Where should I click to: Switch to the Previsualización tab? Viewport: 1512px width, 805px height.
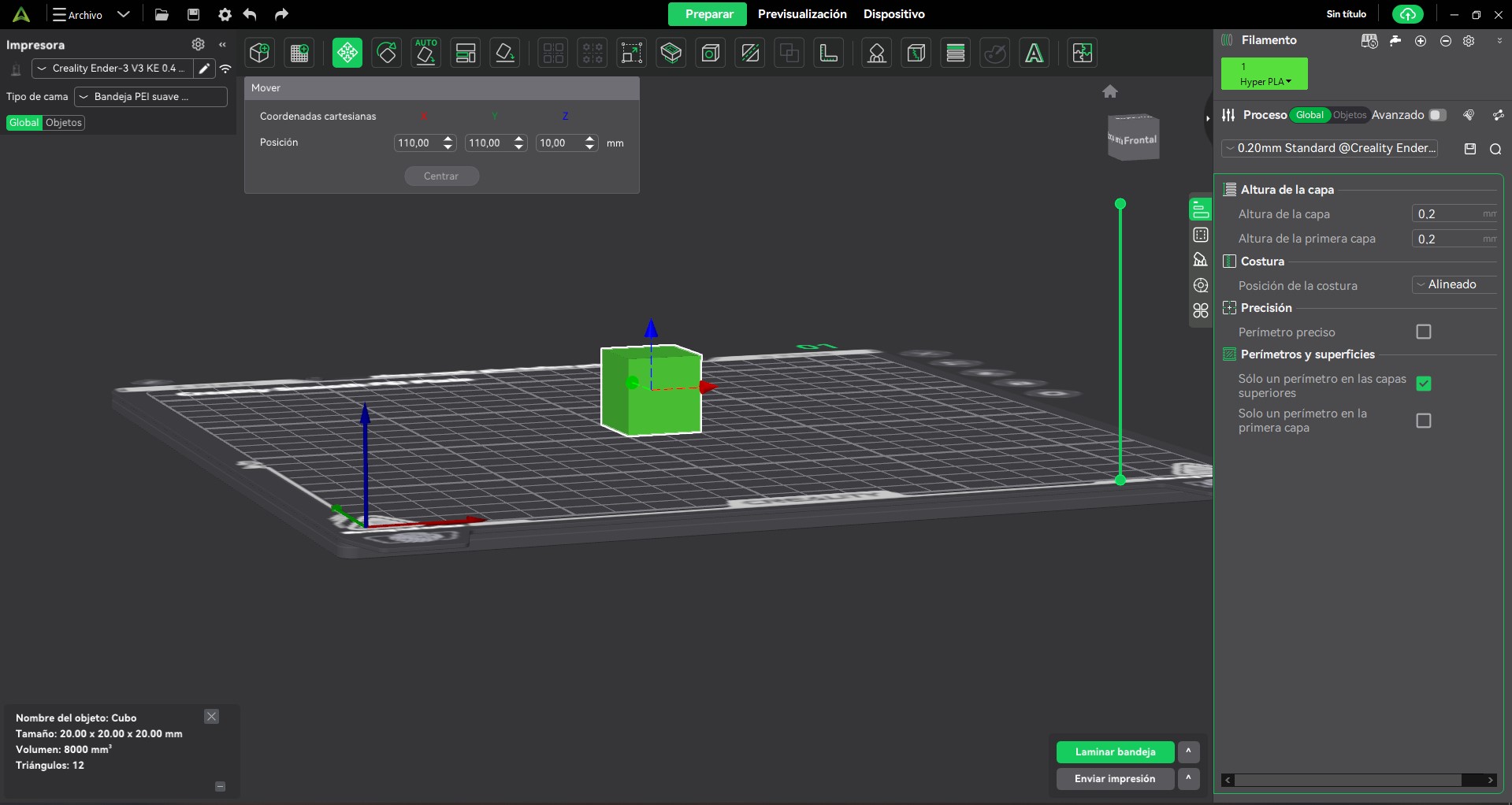801,14
